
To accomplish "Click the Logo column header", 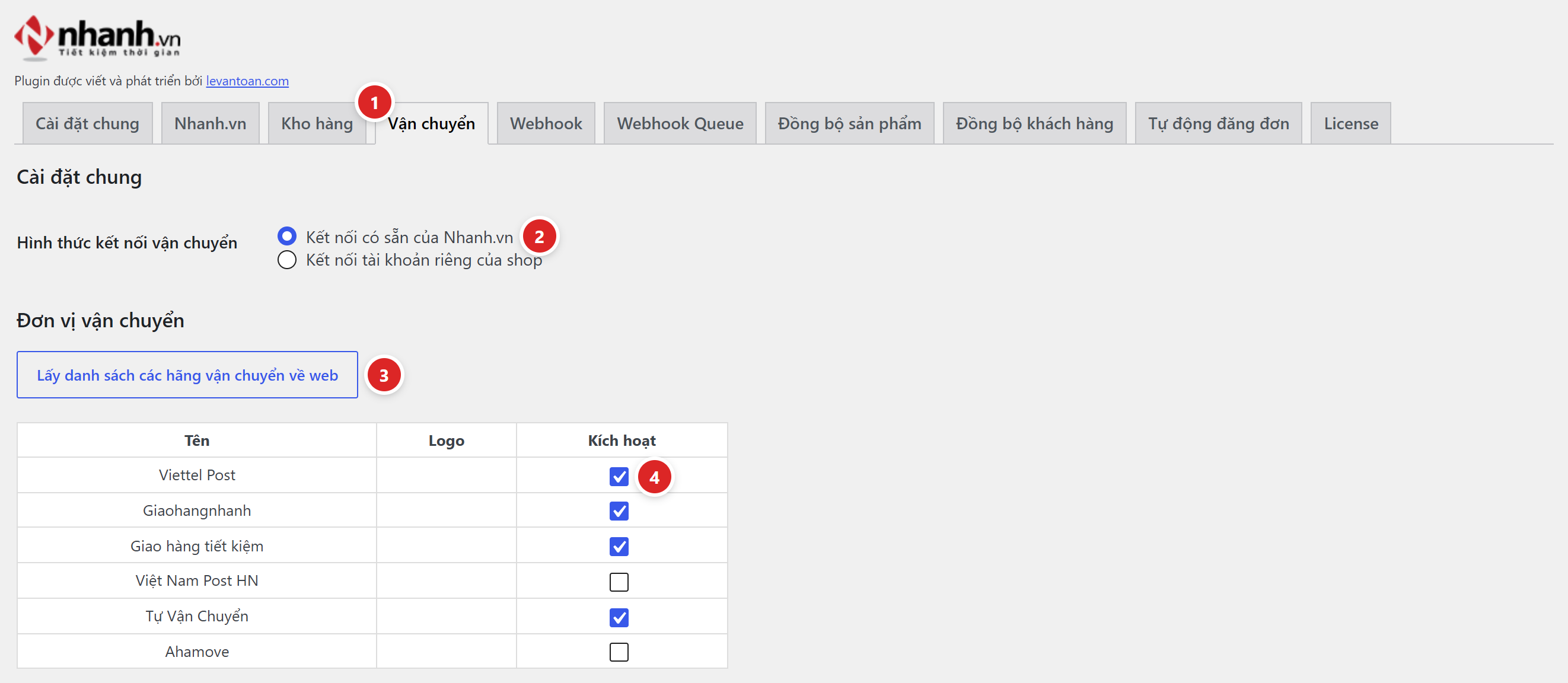I will [446, 440].
